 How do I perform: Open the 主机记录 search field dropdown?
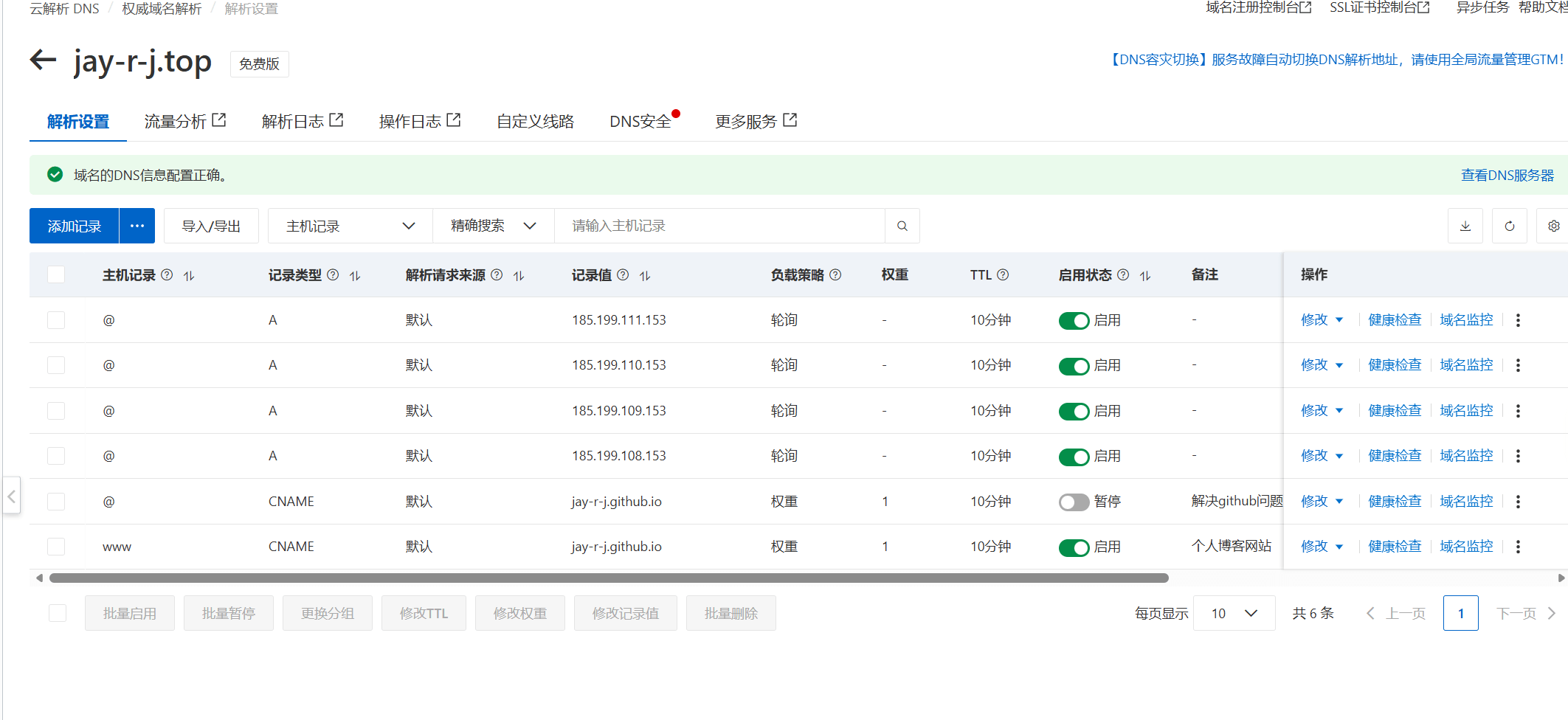point(350,226)
